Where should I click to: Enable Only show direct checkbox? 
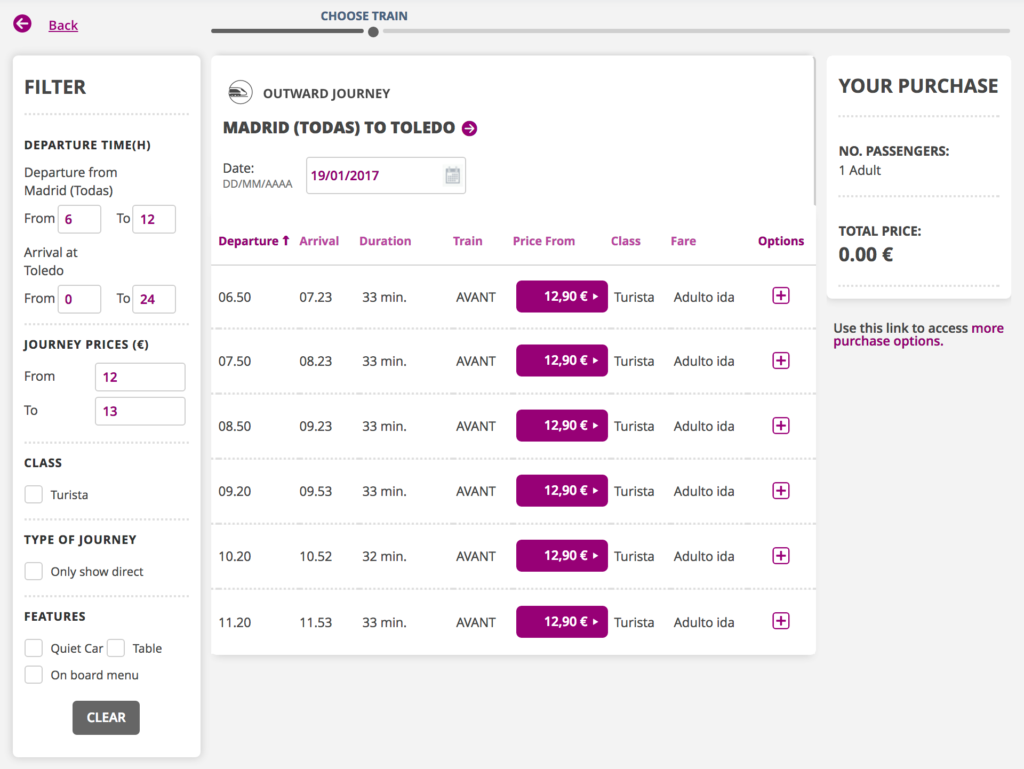(33, 571)
